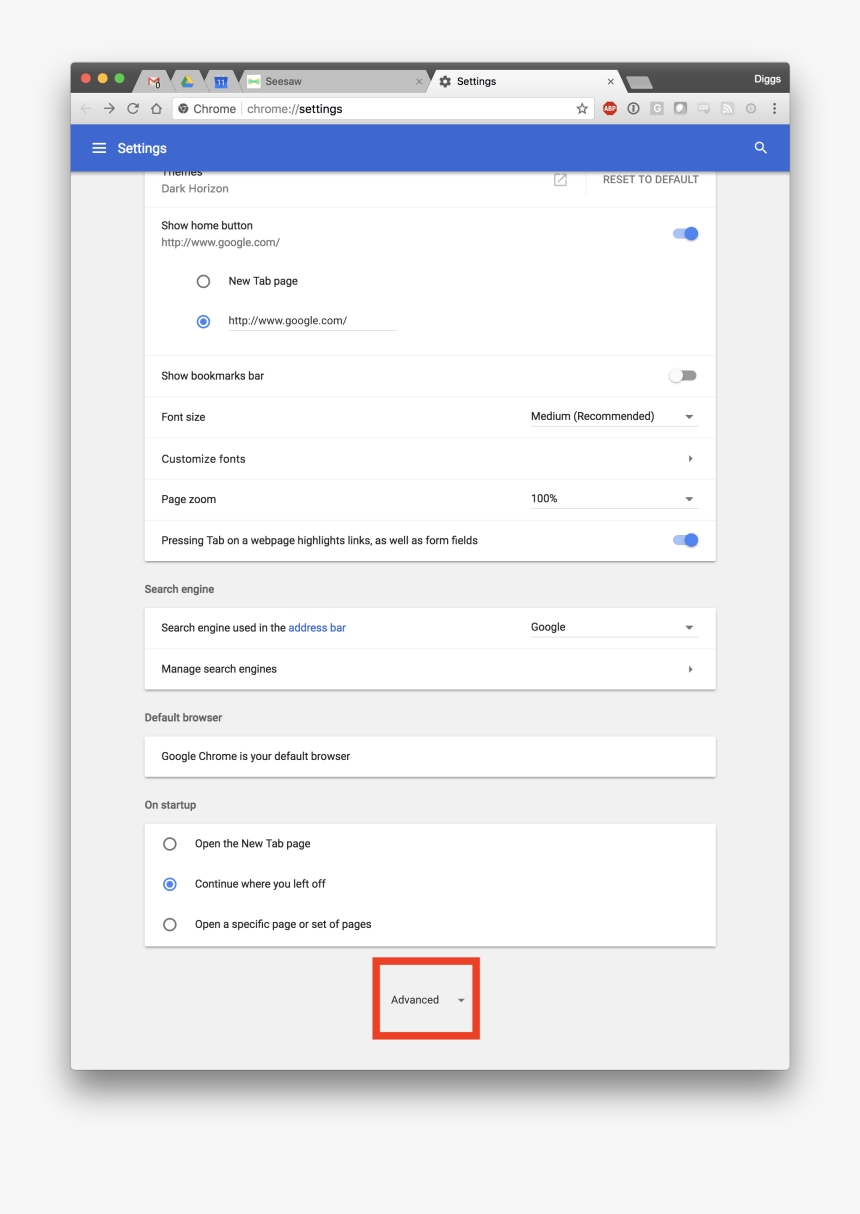Open the Adblock Plus extension
This screenshot has width=860, height=1214.
(610, 109)
